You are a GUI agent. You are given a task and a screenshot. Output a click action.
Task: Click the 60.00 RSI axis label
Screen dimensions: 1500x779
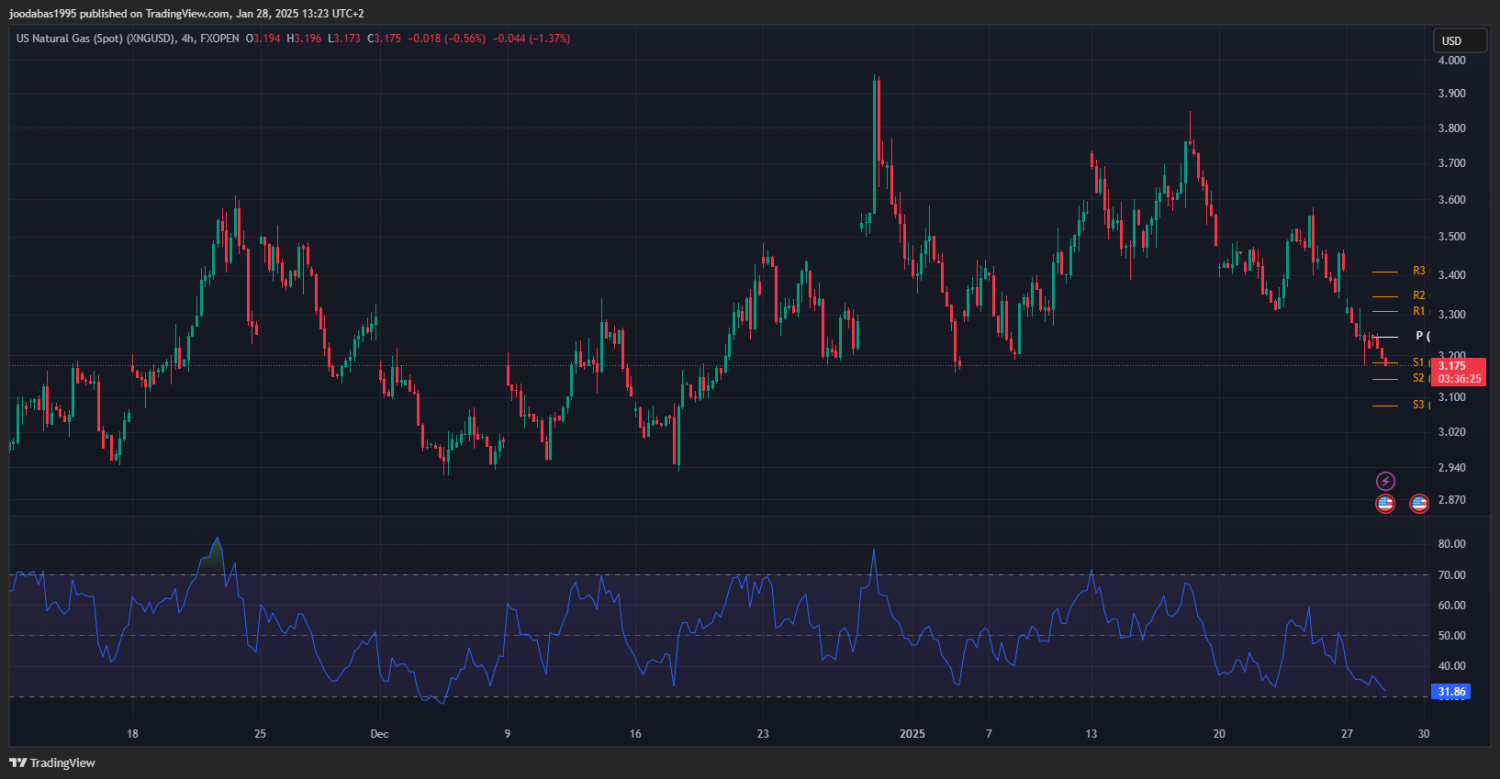[1452, 605]
